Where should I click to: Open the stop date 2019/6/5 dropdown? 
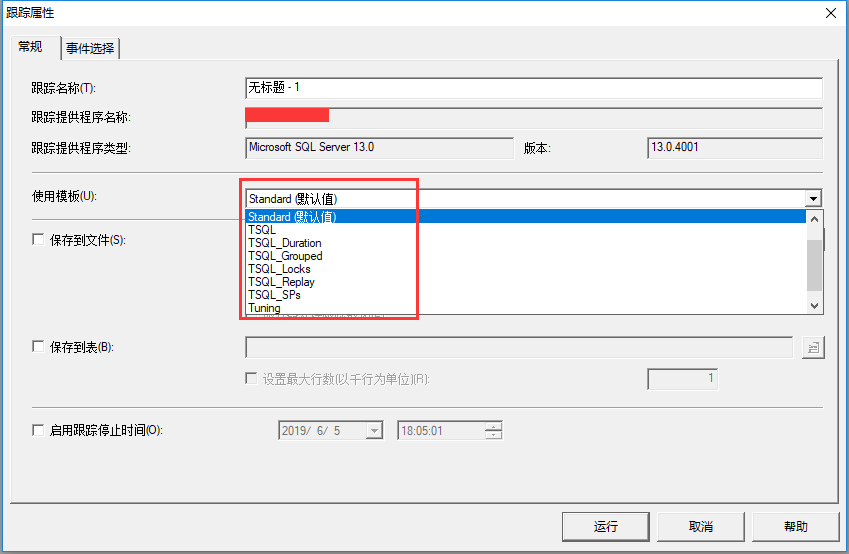pos(374,431)
